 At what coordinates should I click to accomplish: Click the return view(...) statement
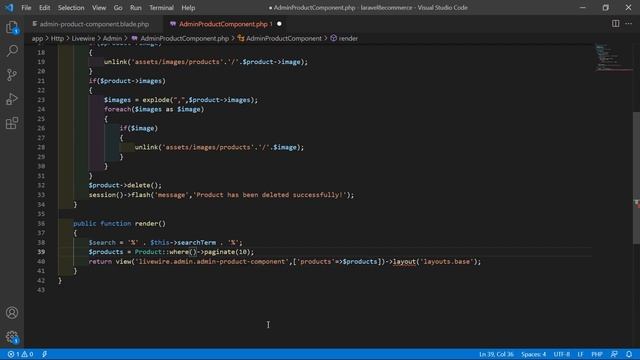285,262
